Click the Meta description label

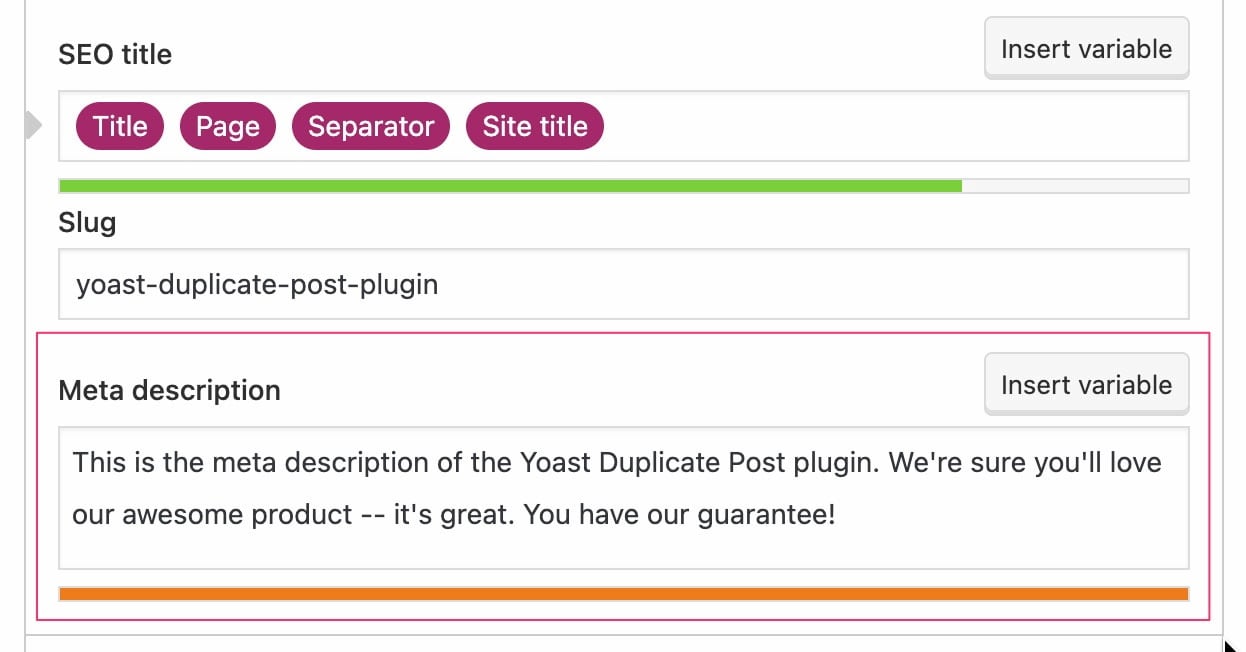[169, 390]
